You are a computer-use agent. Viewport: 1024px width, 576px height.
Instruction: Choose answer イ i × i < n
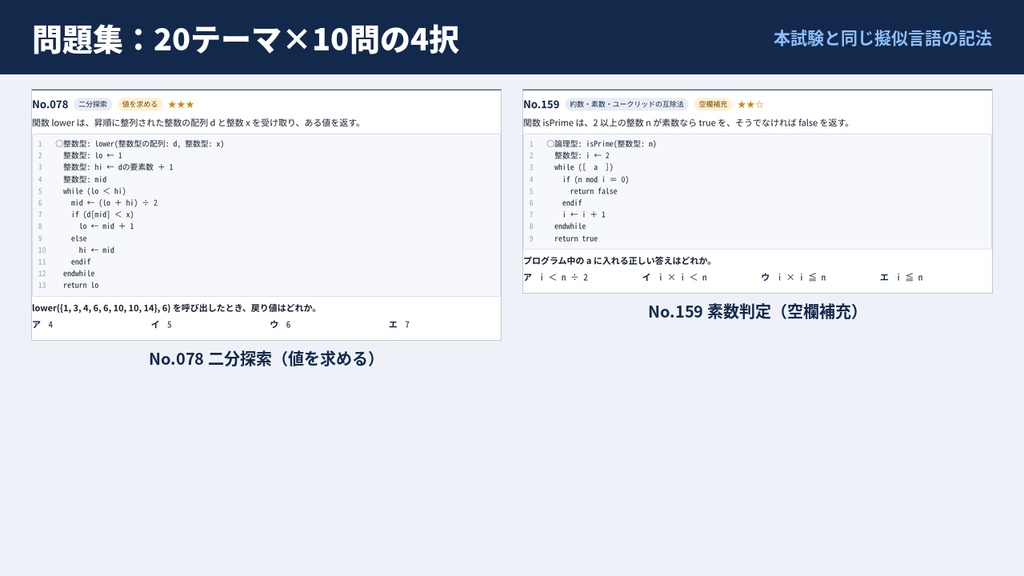[675, 278]
